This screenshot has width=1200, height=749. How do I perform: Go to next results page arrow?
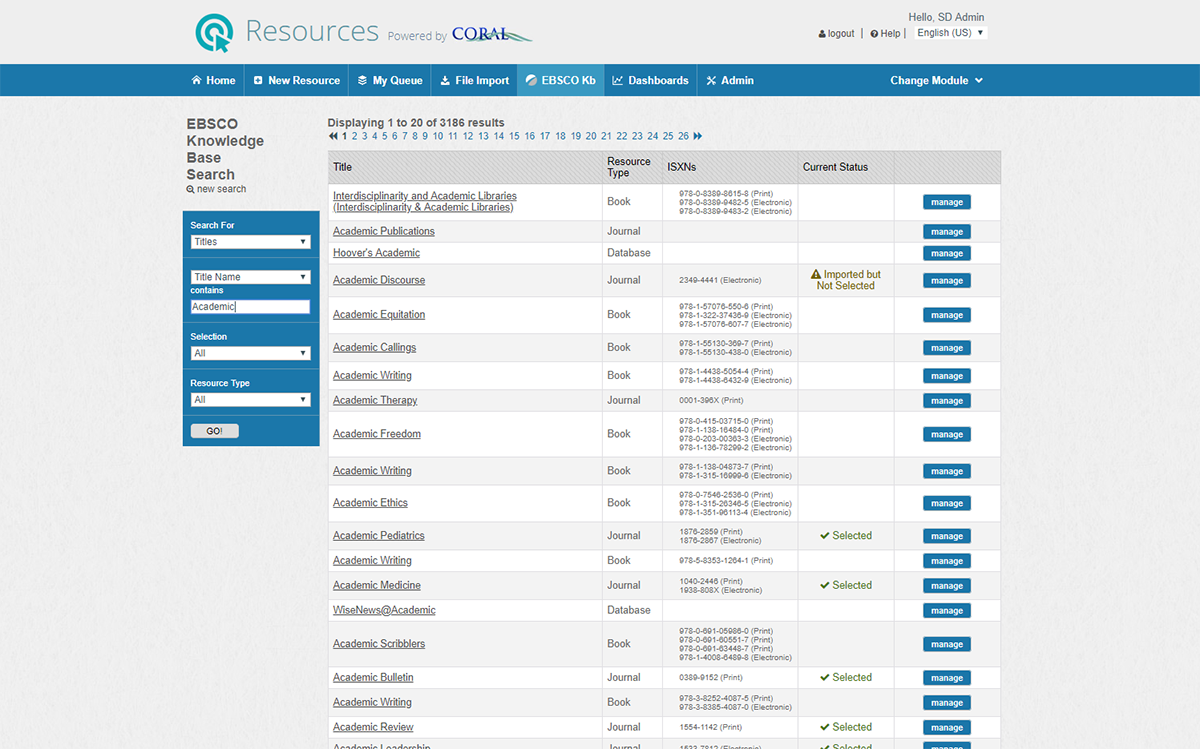click(697, 136)
